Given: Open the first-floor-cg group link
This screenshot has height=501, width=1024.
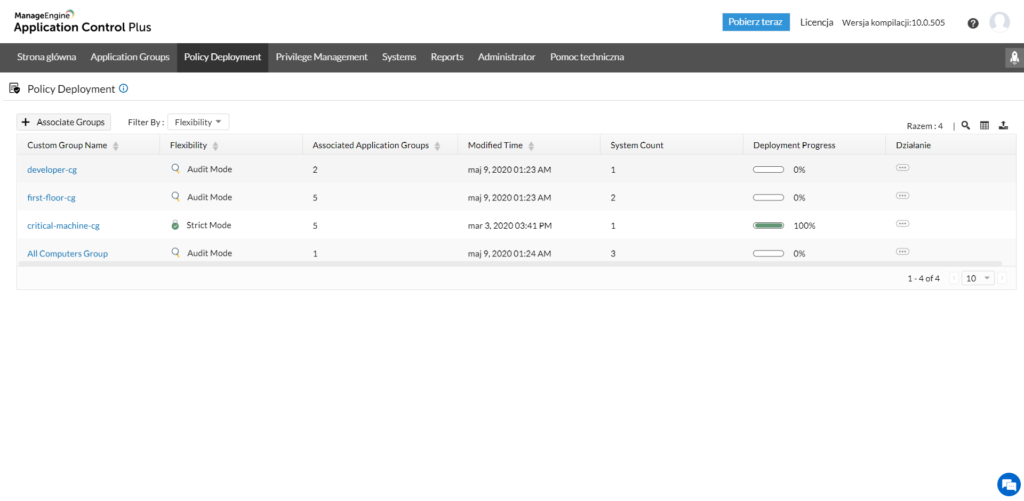Looking at the screenshot, I should pos(51,198).
